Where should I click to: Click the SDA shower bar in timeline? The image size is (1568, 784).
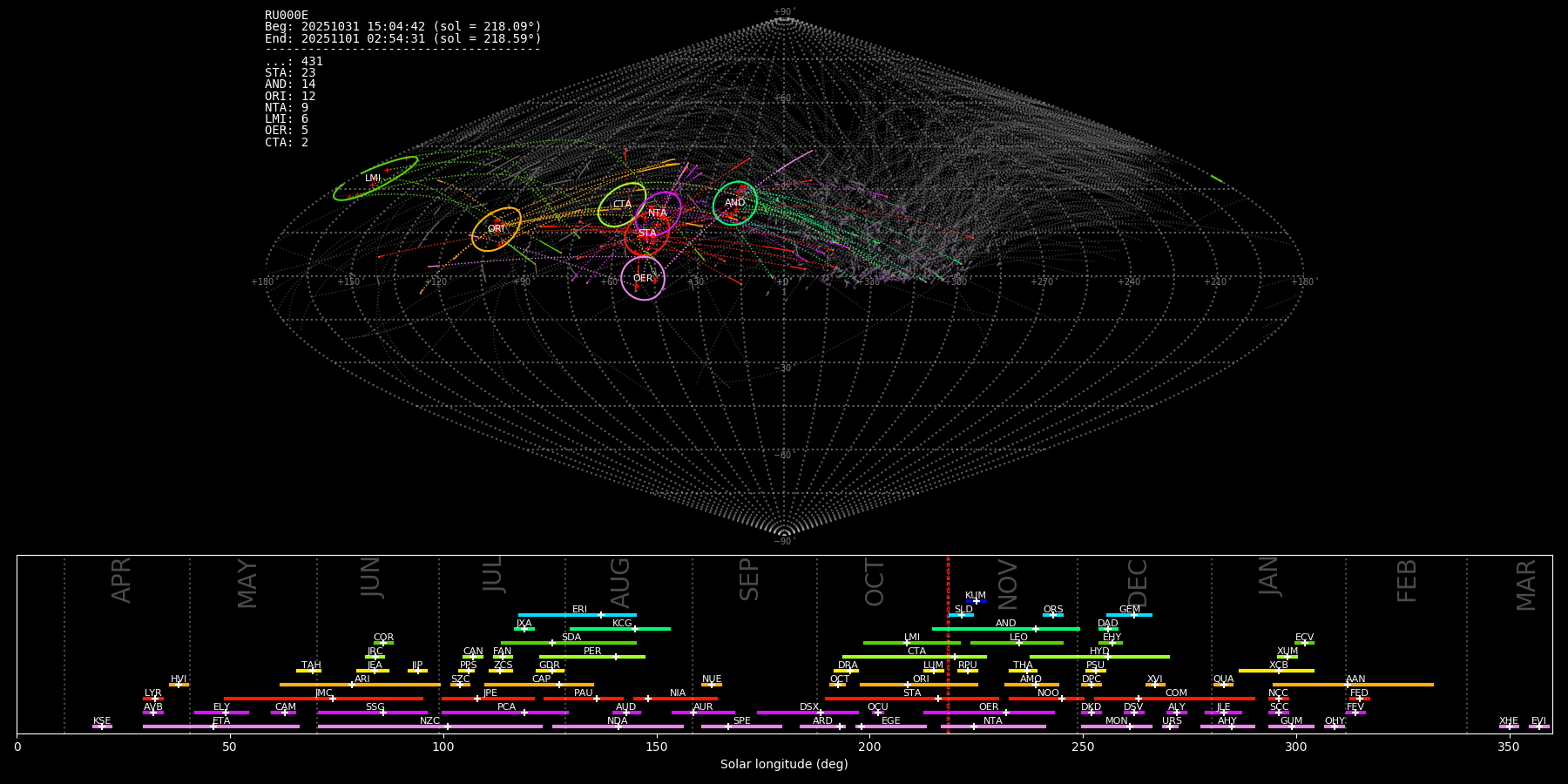coord(569,643)
